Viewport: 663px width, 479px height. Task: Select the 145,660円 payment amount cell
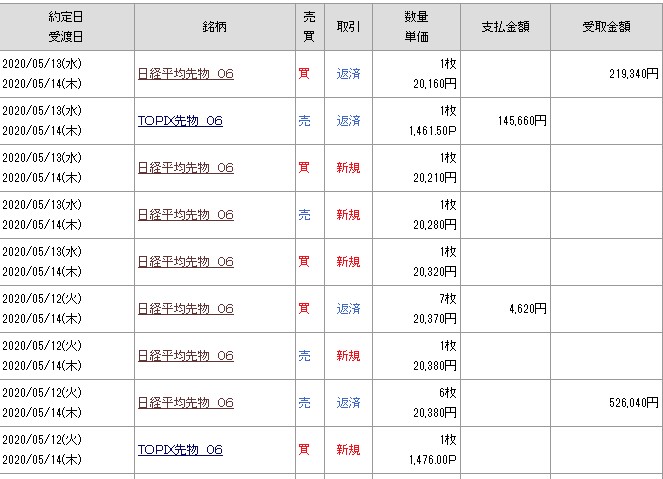tap(521, 120)
